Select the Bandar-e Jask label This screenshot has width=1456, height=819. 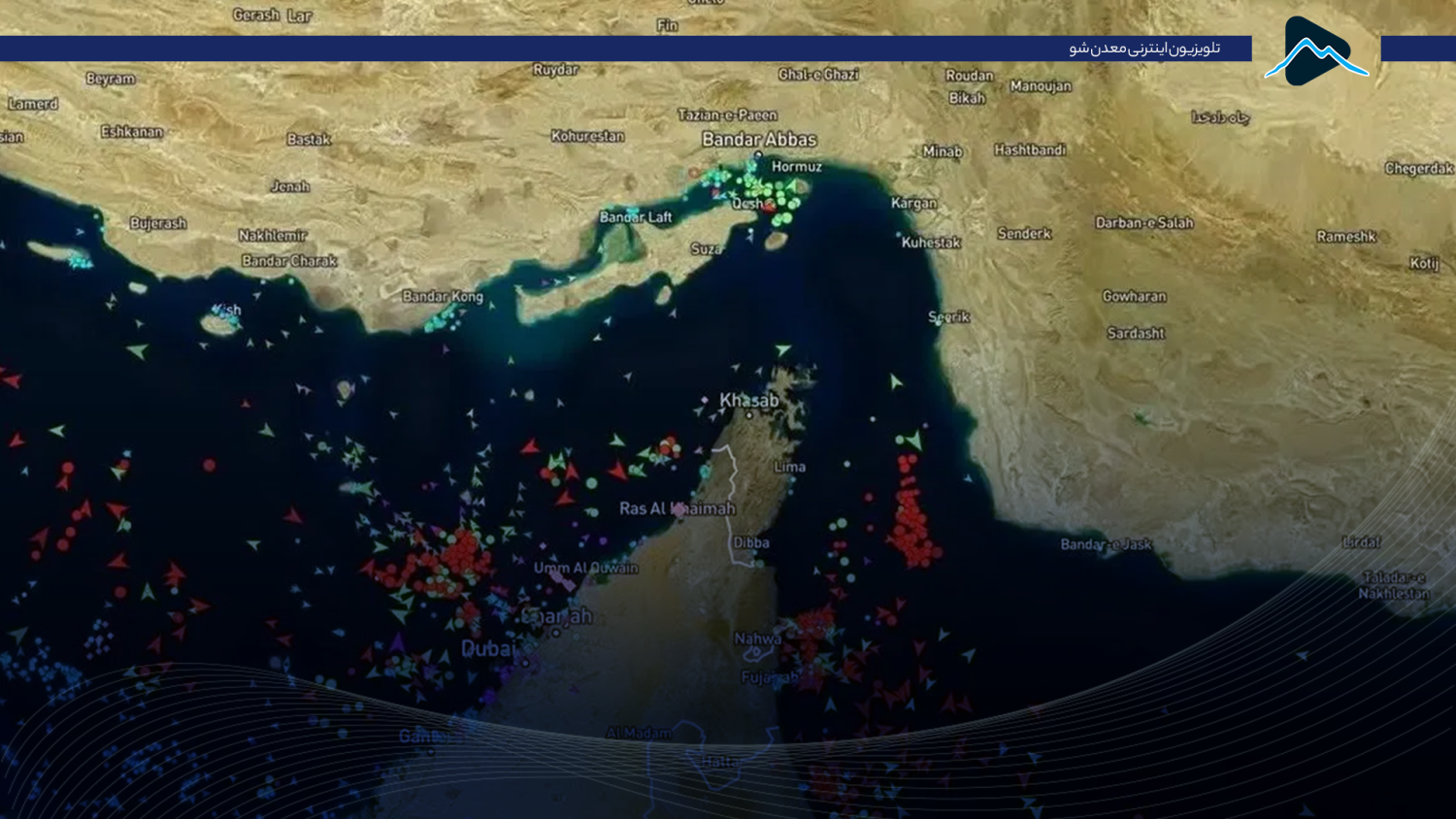1106,544
